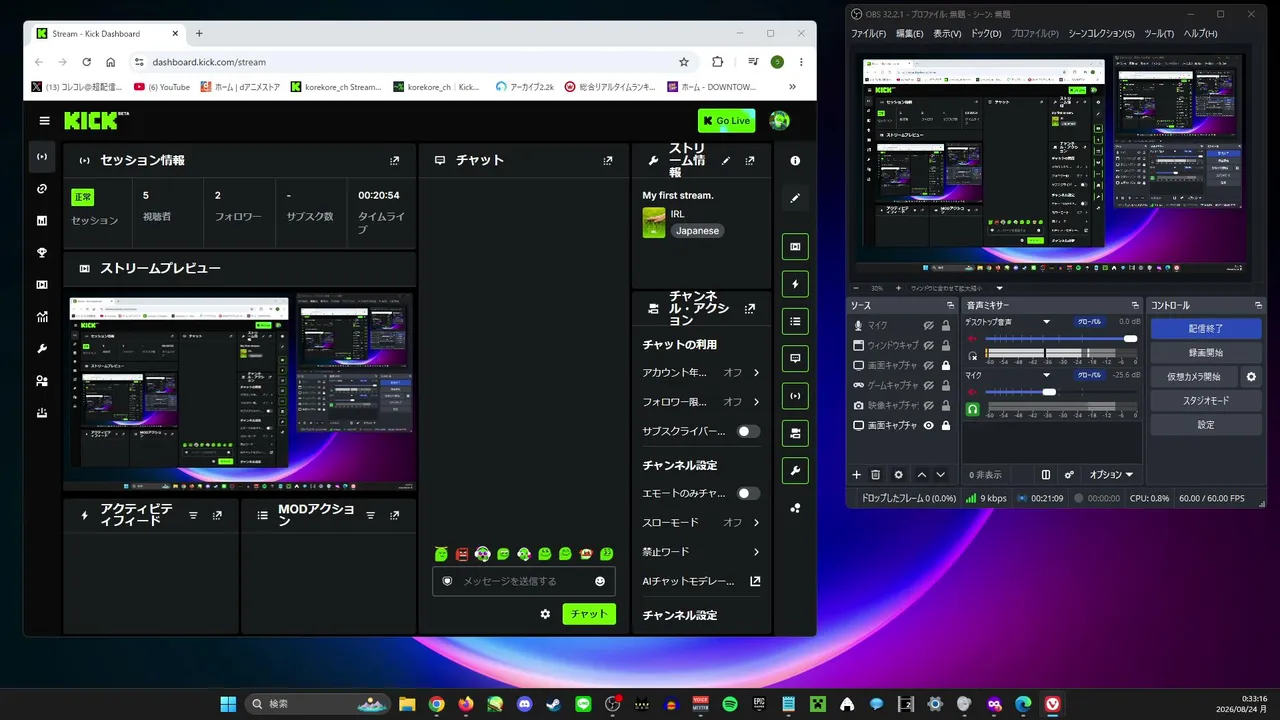Unmute デスクトップ音声 in the OBS mixer
1280x720 pixels.
972,339
